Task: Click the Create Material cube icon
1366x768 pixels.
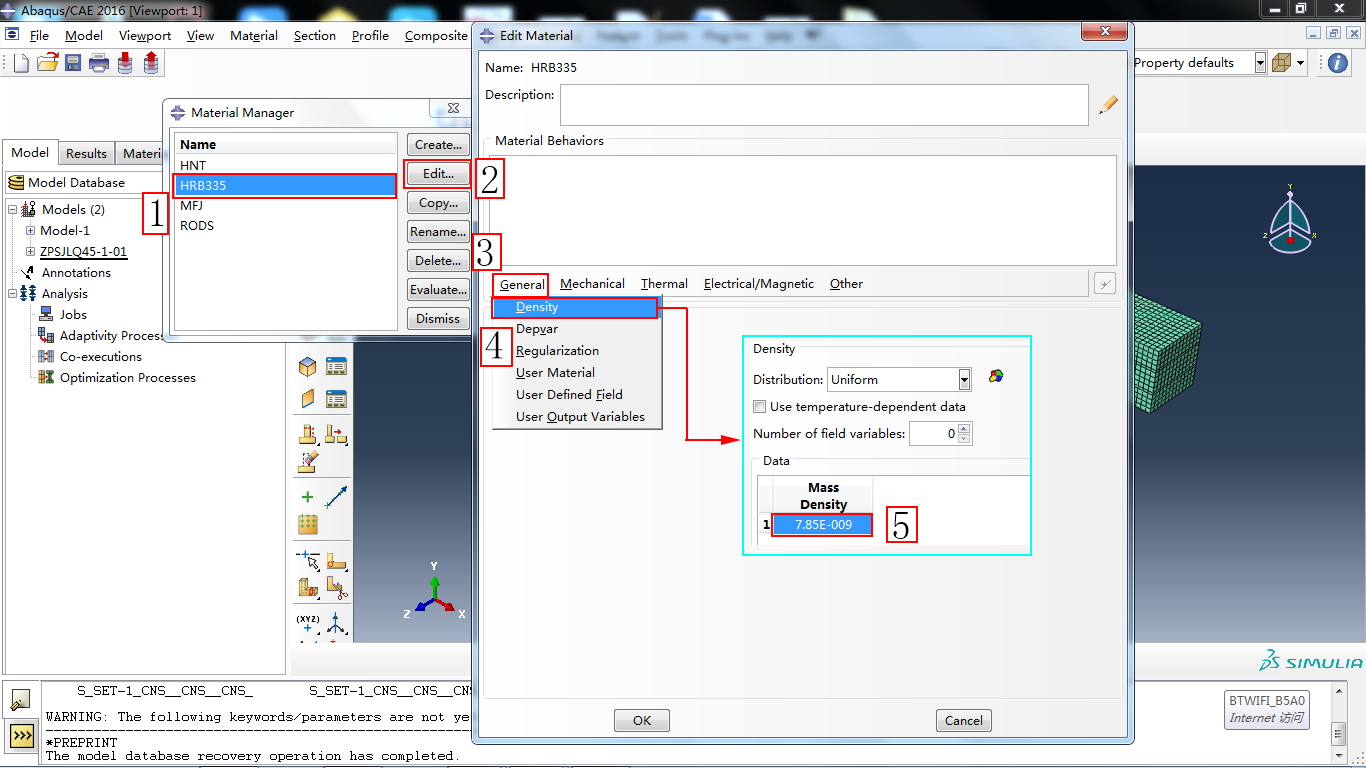Action: 308,367
